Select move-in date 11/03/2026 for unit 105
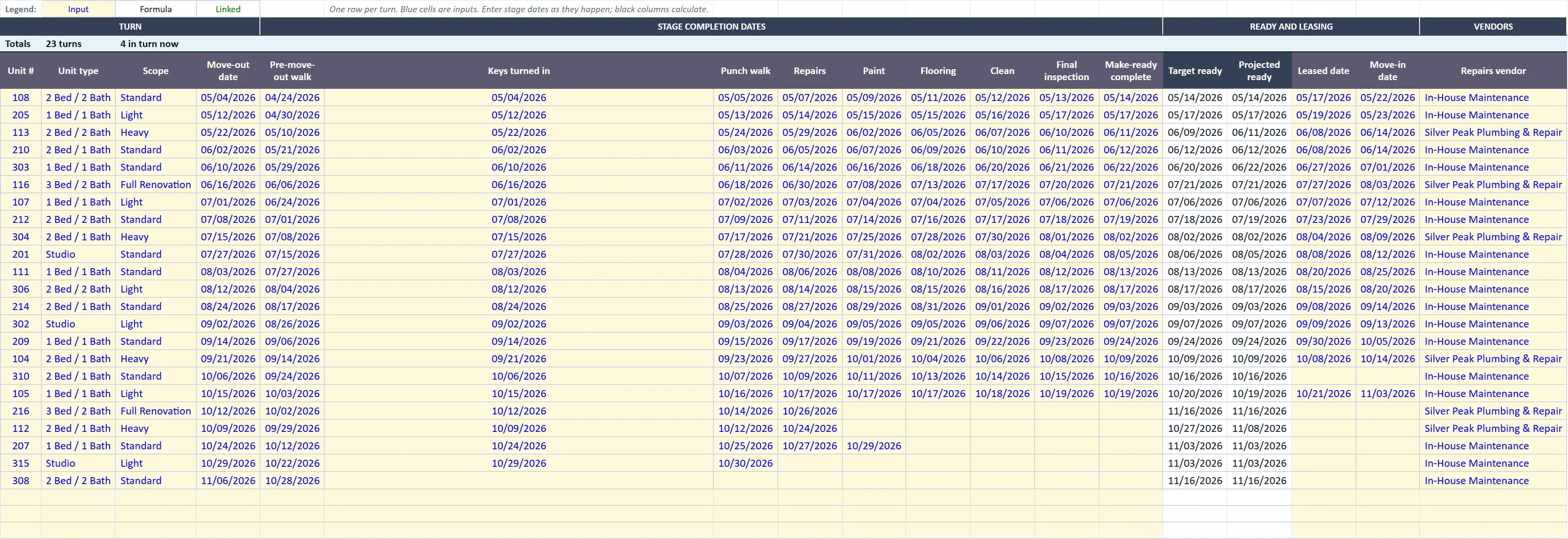The width and height of the screenshot is (1568, 539). [1388, 394]
